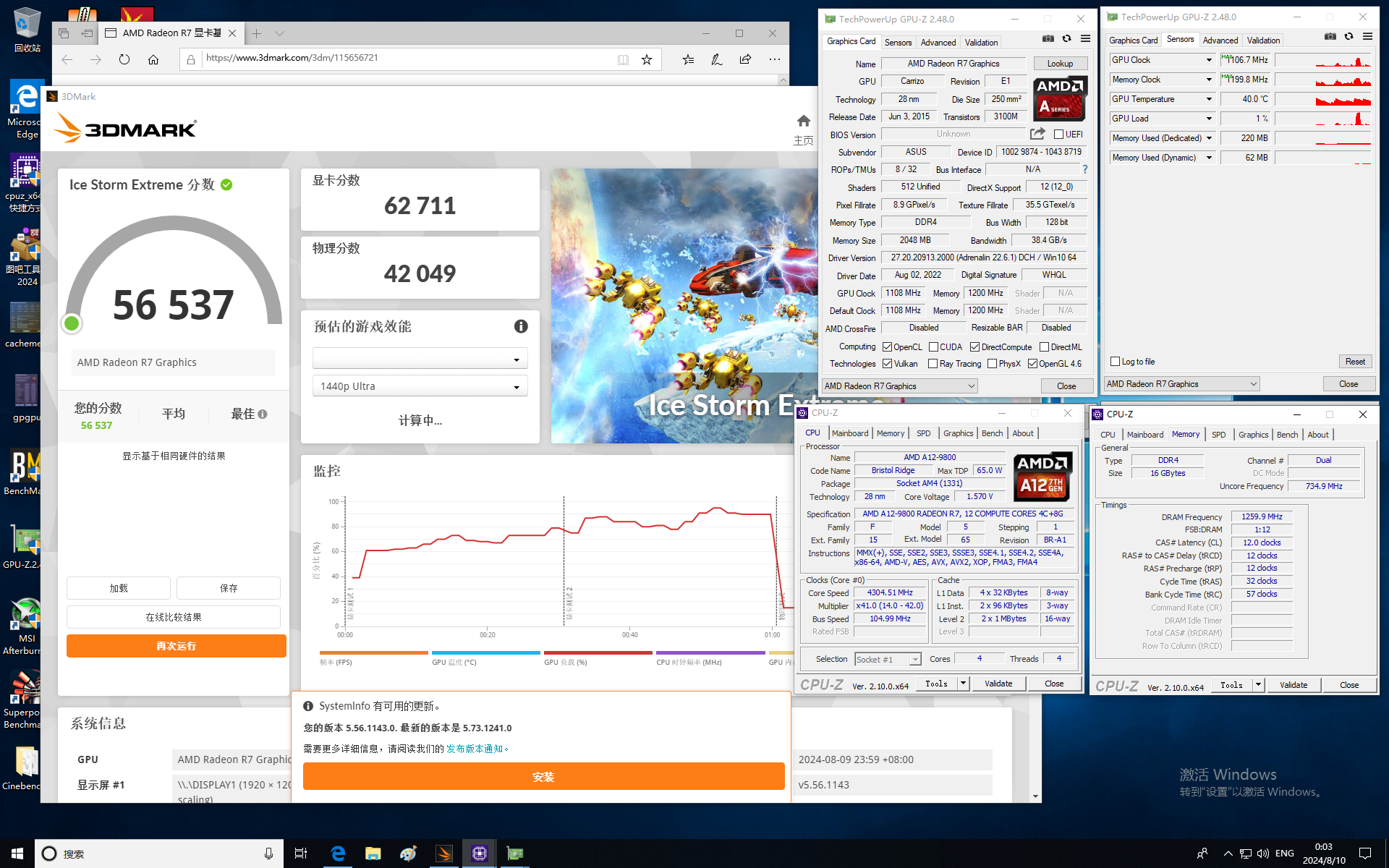Expand the Memory Clock sensor dropdown
This screenshot has width=1389, height=868.
coord(1208,80)
